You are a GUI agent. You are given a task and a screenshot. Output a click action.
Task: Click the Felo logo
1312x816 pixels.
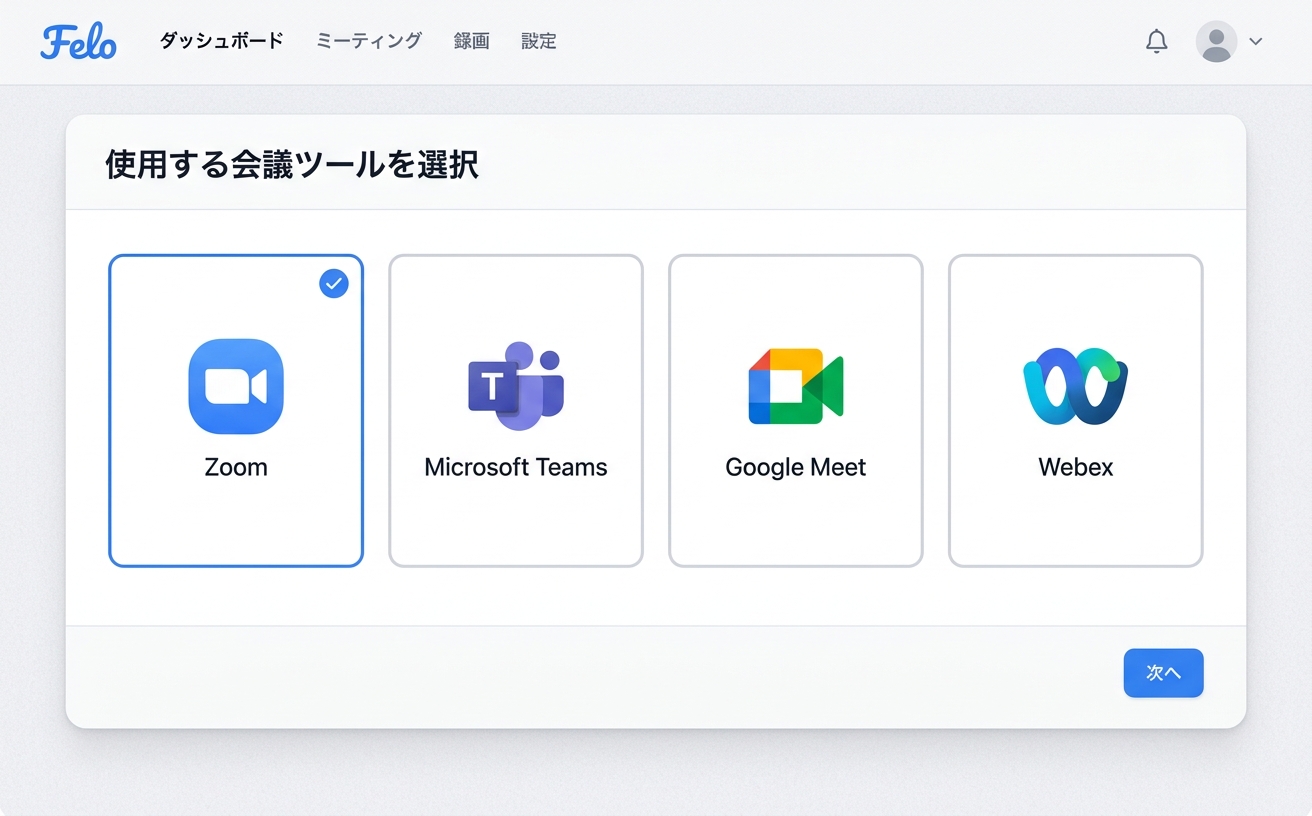(79, 41)
